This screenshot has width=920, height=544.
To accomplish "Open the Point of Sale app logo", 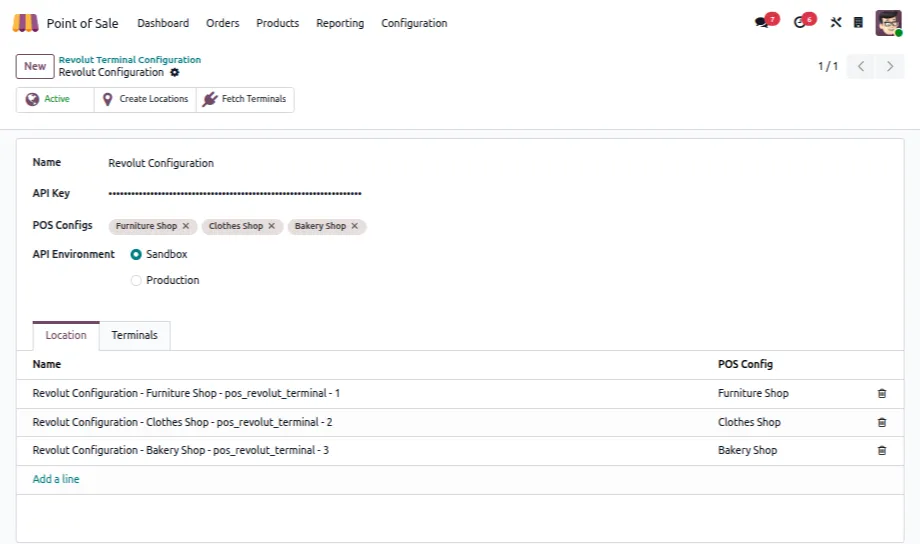I will [x=25, y=23].
